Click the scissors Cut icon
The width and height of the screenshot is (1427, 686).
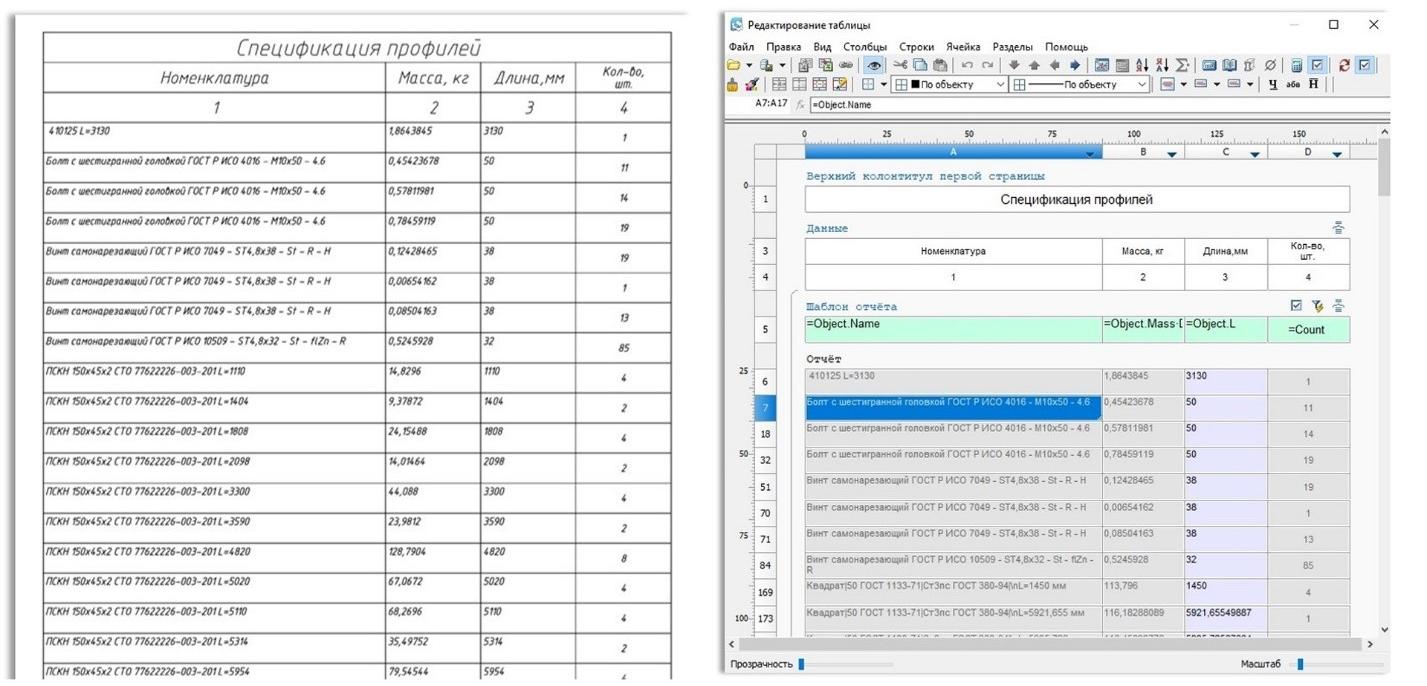[x=900, y=65]
